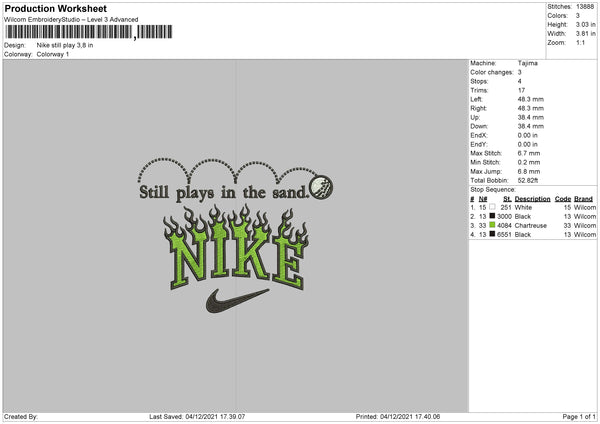Select the 'Chartreuse' description in stop 3
The width and height of the screenshot is (600, 424).
pyautogui.click(x=531, y=225)
